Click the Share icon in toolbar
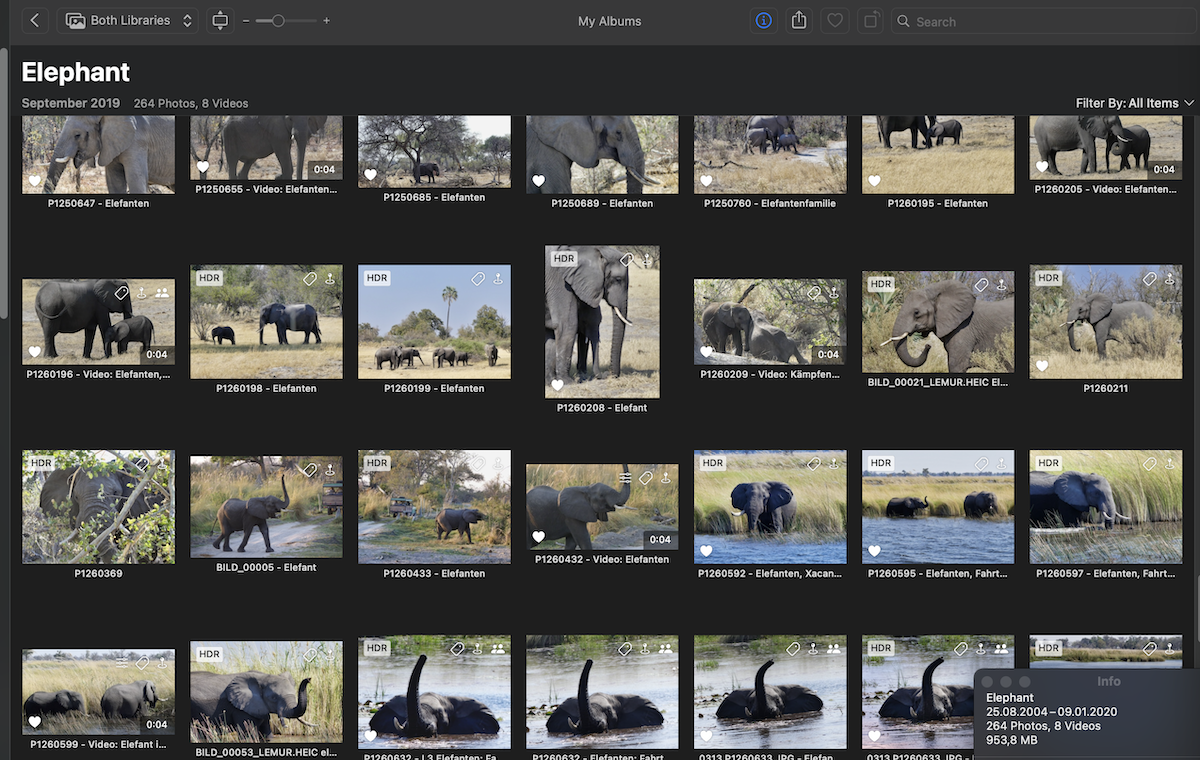 click(x=799, y=20)
